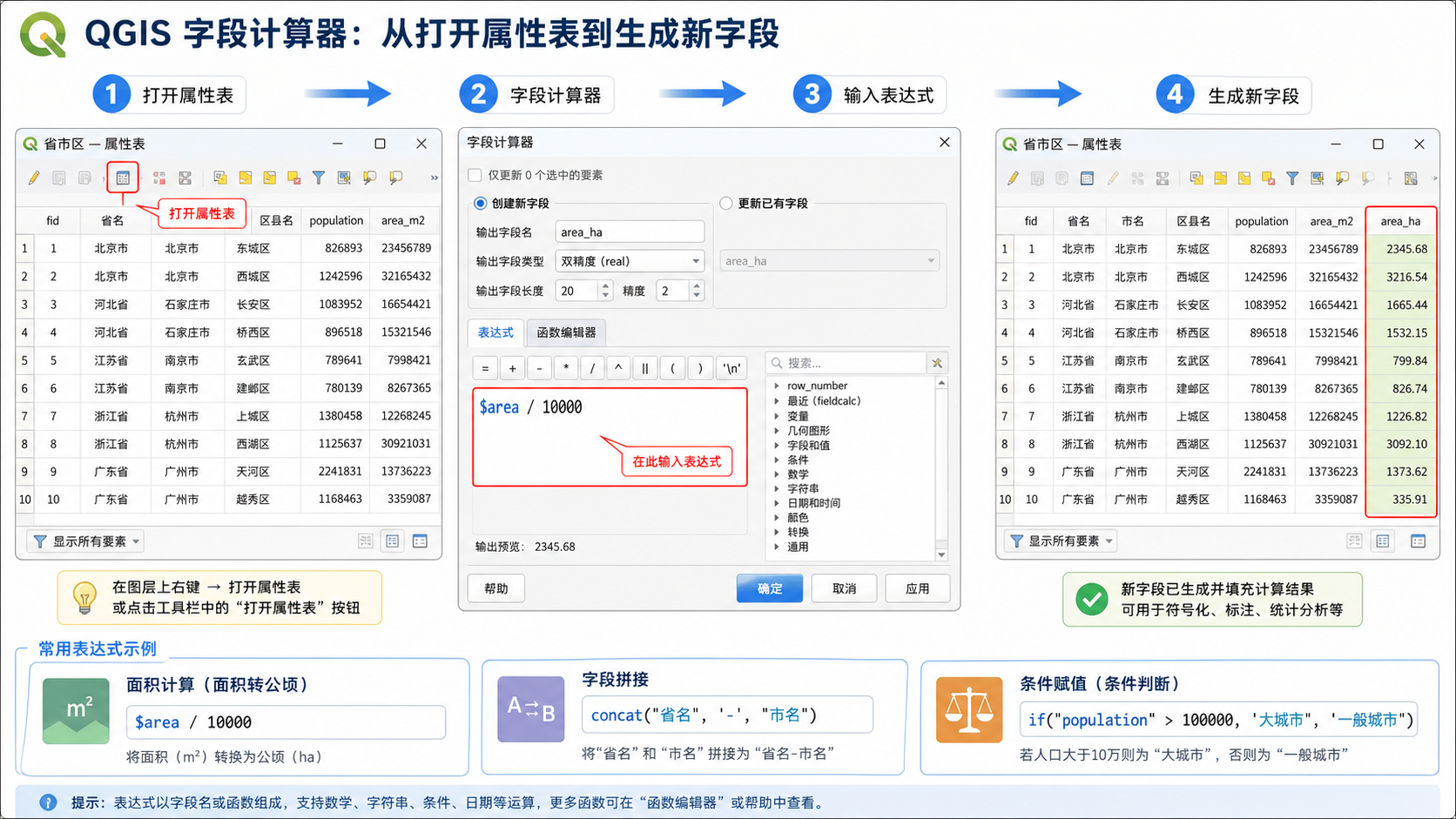Insert the / division operator button
Screen dimensions: 1456x819
(592, 368)
